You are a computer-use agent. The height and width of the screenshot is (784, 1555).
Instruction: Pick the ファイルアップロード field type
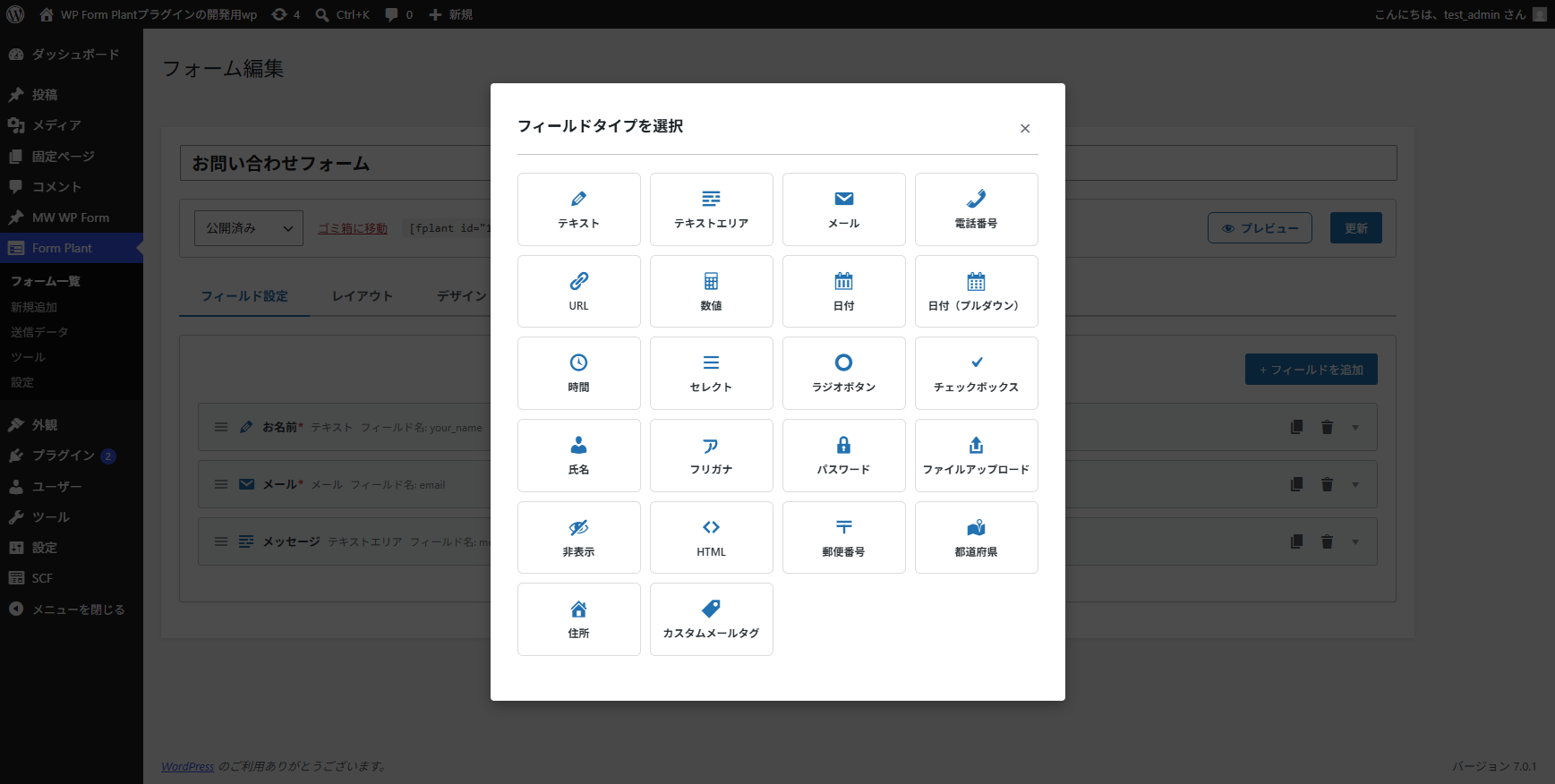(x=977, y=456)
